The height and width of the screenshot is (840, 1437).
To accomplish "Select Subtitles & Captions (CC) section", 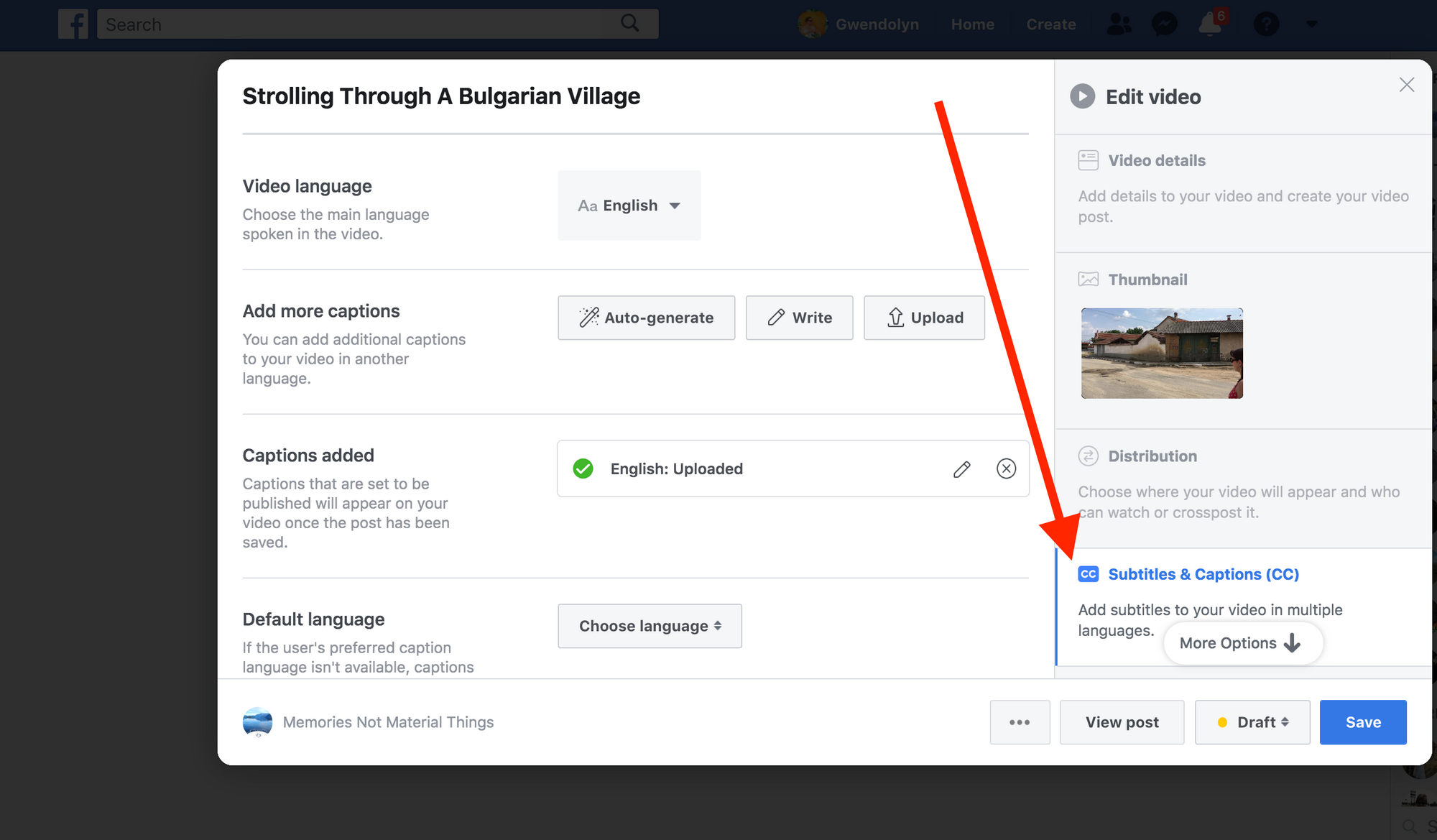I will click(x=1203, y=574).
